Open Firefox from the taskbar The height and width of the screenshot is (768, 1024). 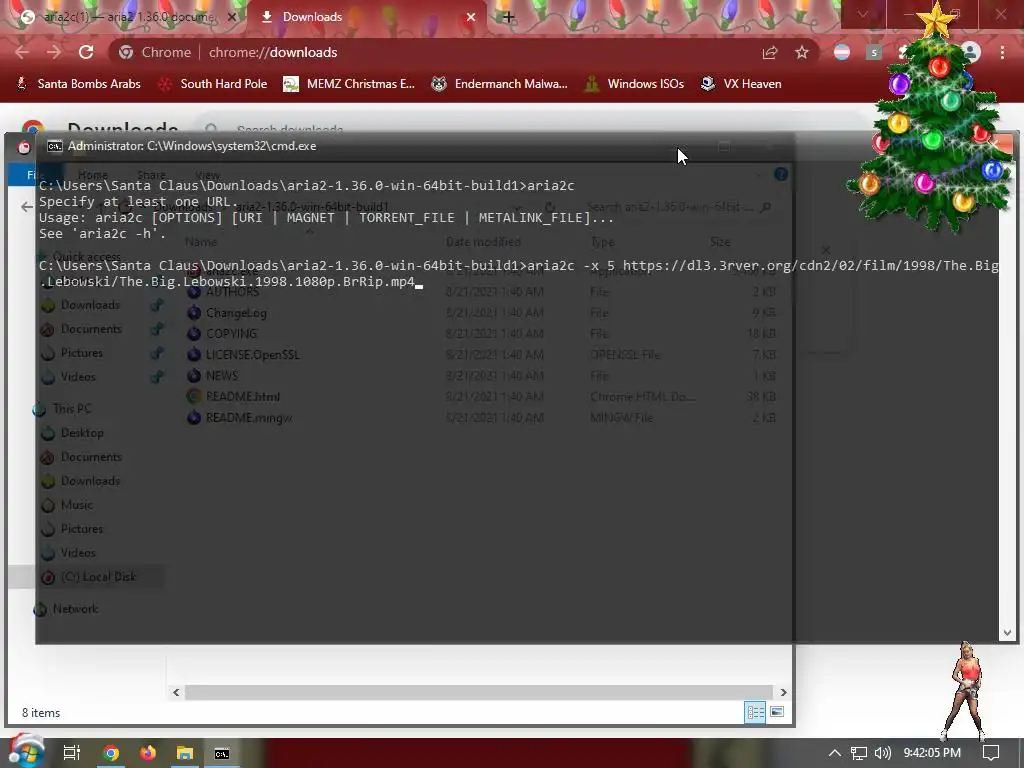click(x=148, y=753)
